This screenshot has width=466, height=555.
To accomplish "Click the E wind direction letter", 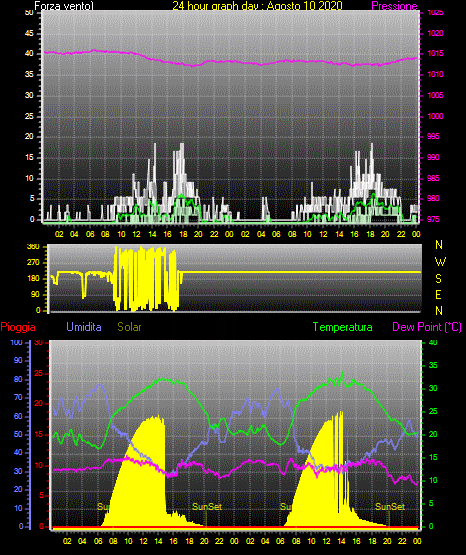I will (438, 294).
